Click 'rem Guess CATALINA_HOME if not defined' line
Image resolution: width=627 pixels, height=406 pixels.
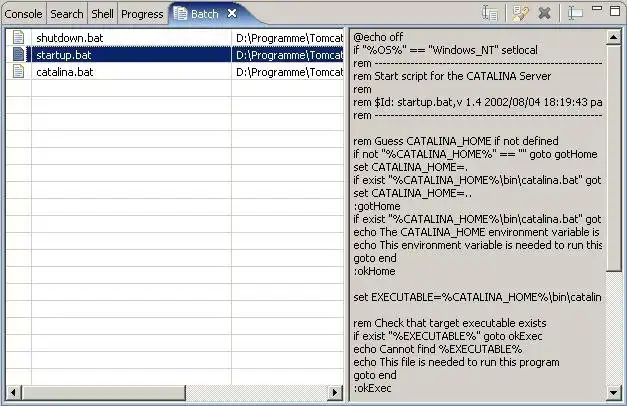[455, 141]
